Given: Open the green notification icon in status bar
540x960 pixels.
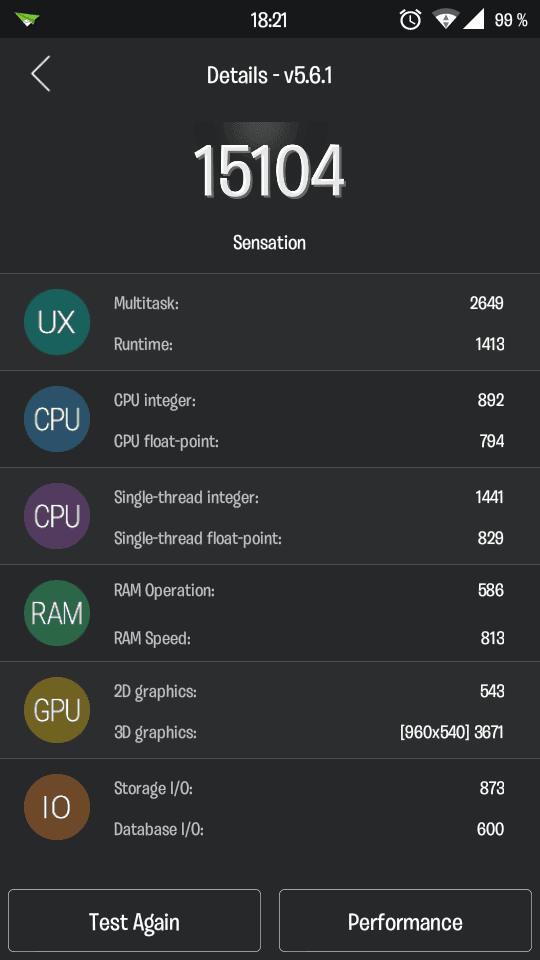Looking at the screenshot, I should click(28, 20).
